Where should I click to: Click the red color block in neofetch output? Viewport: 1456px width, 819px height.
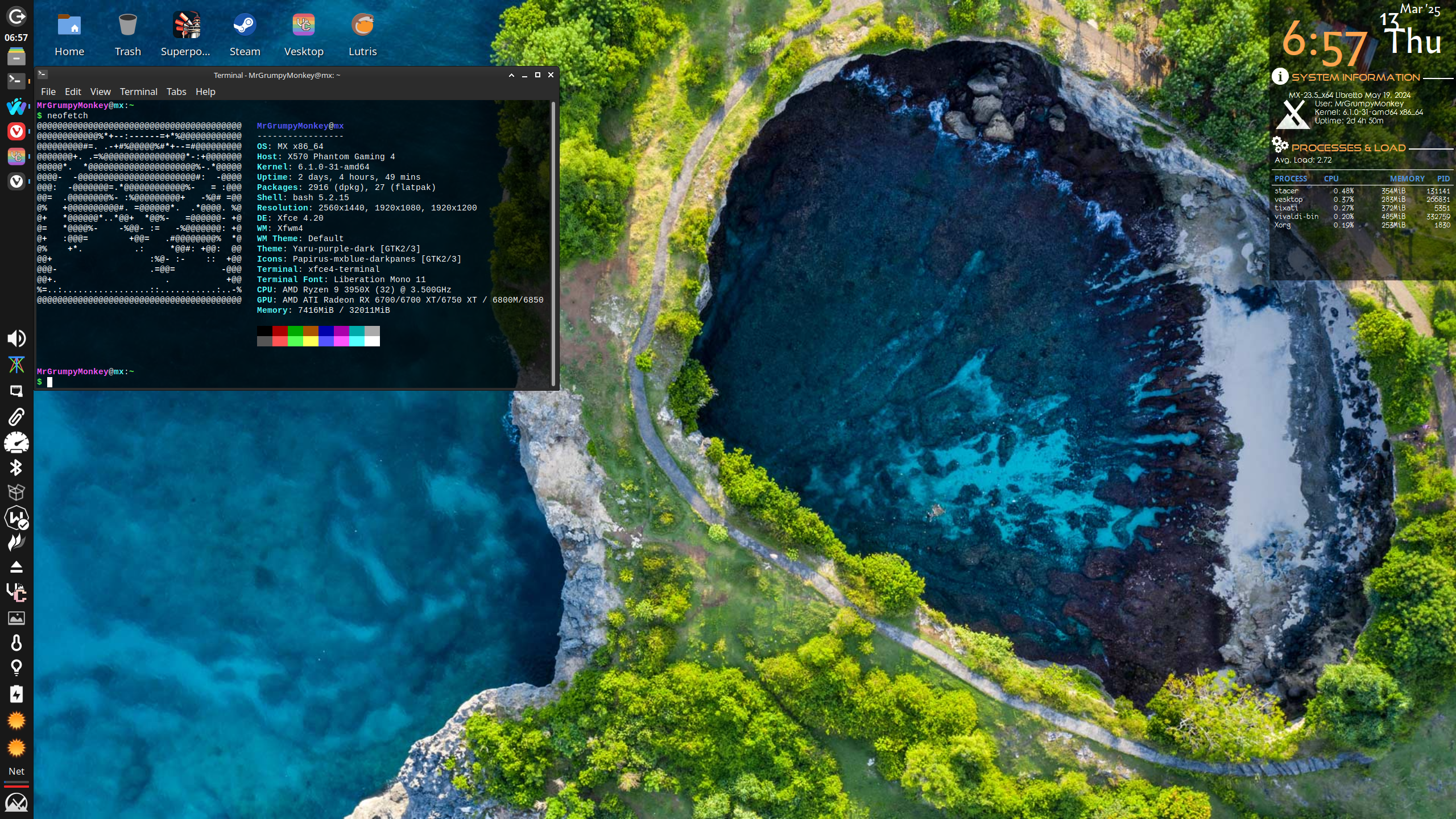[279, 331]
